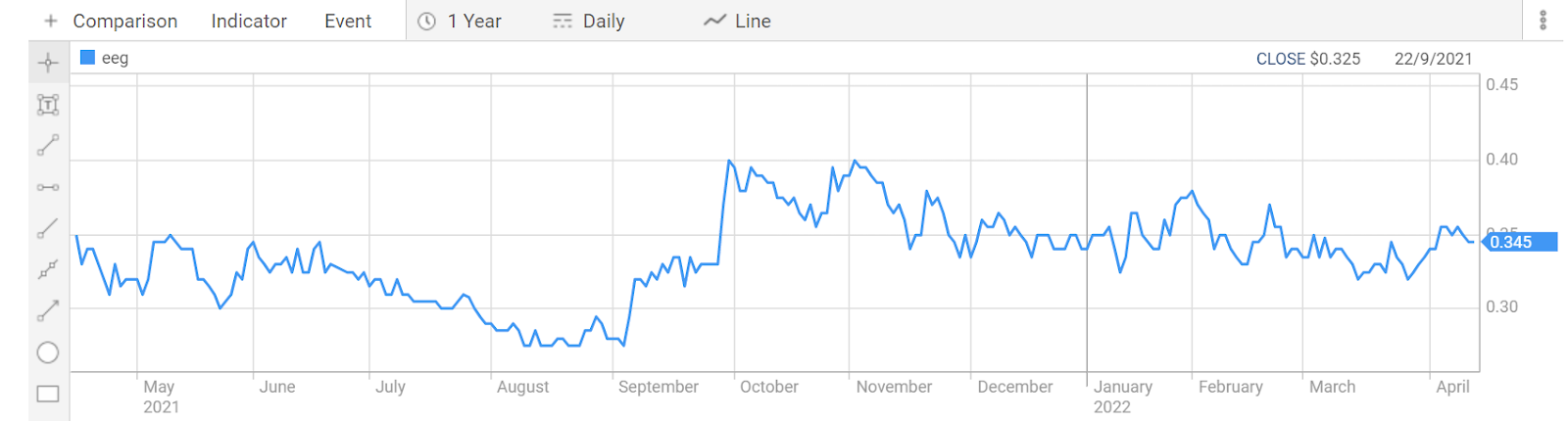Add a Comparison to the chart
This screenshot has height=421, width=1568.
pos(111,21)
